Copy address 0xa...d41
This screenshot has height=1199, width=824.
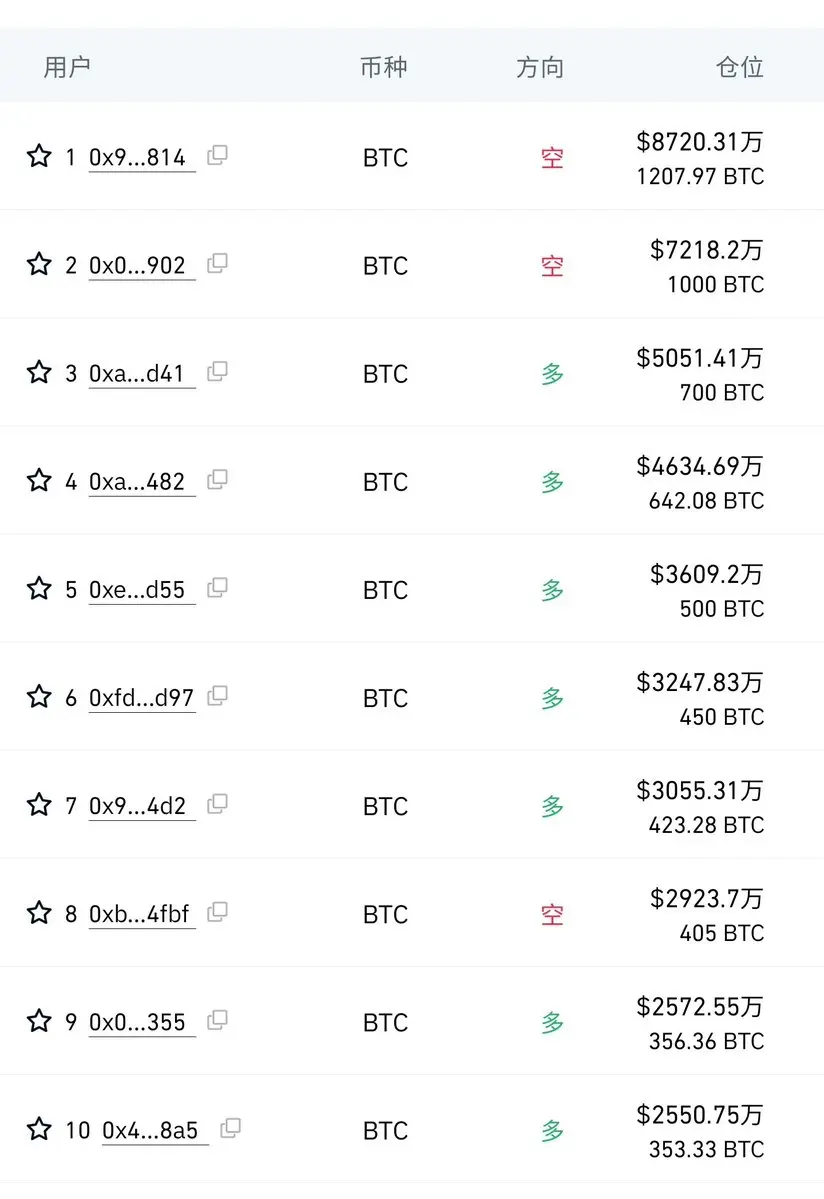(x=217, y=372)
